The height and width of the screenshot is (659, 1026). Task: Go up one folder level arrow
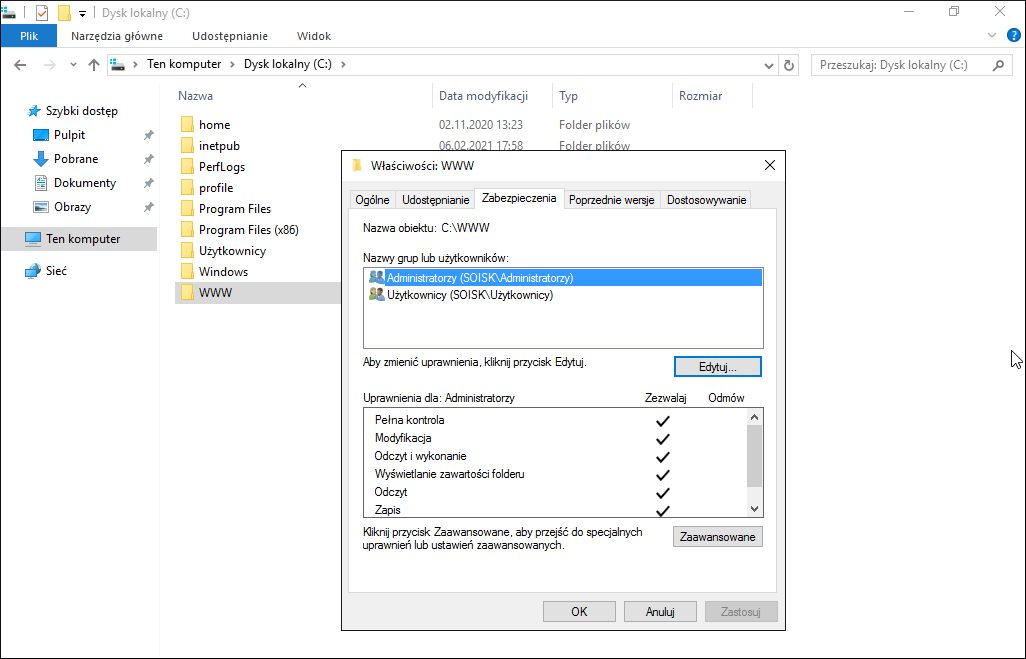pos(94,65)
